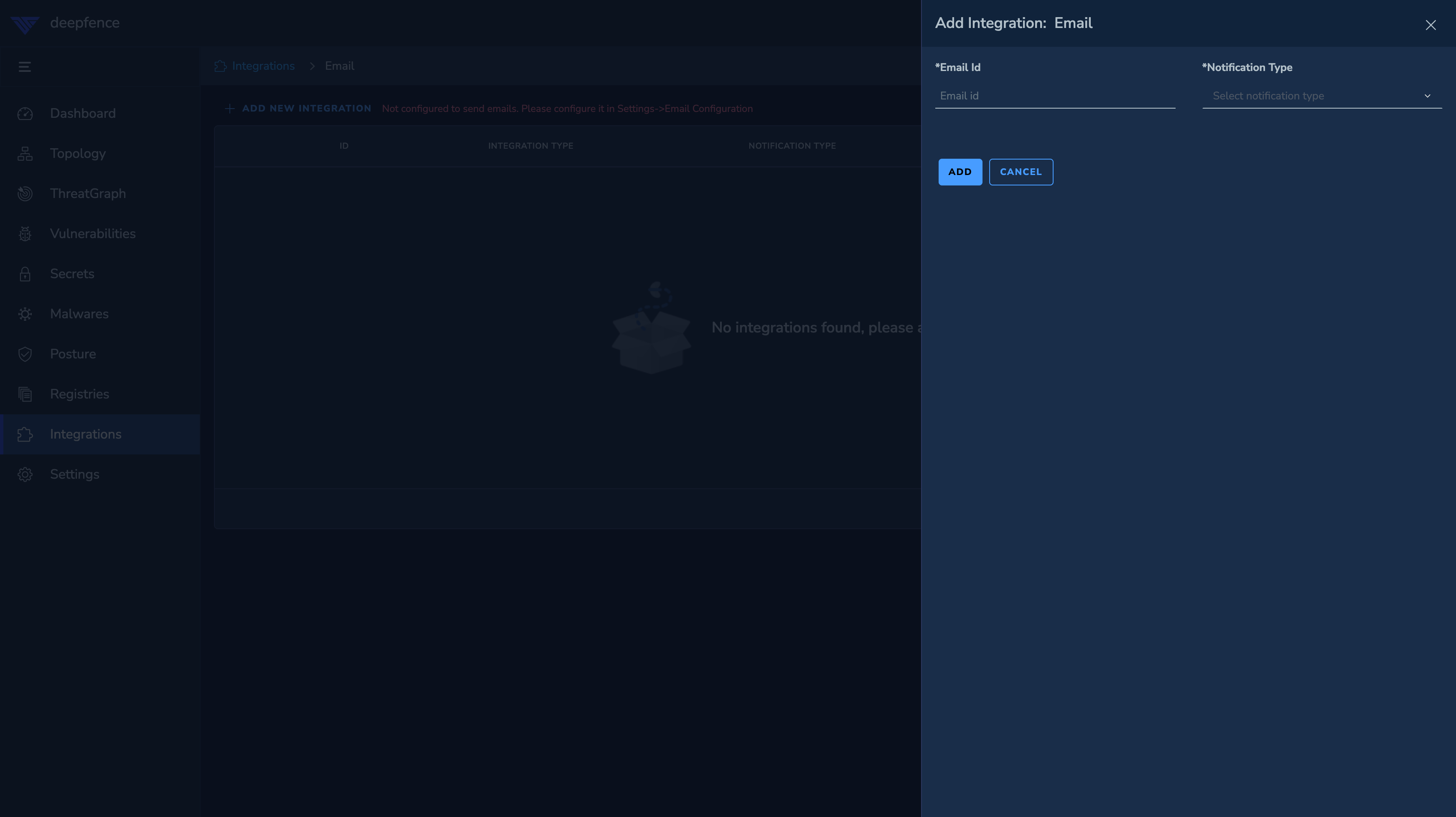This screenshot has height=817, width=1456.
Task: Click the *Notification Type label
Action: (1247, 67)
